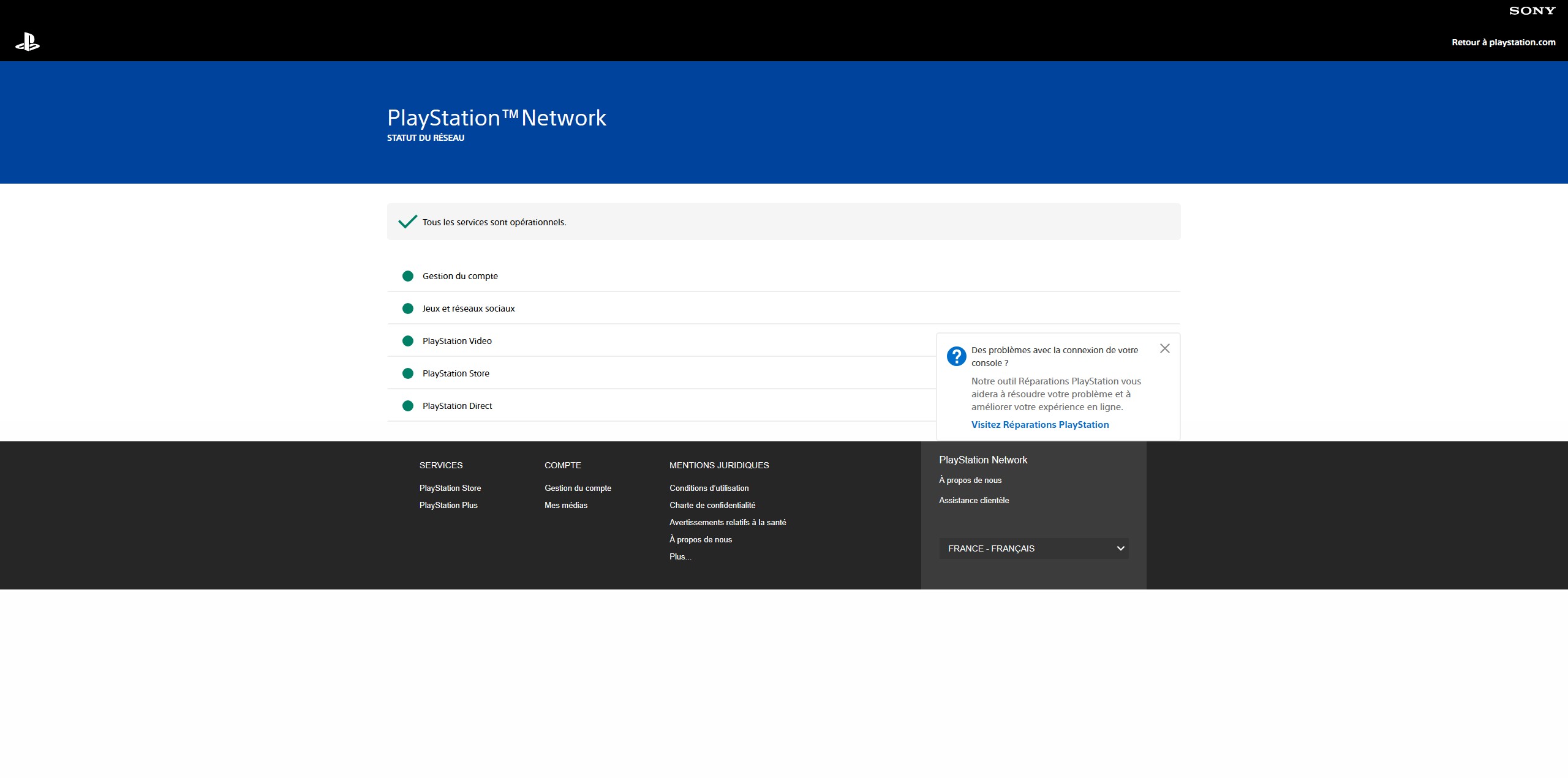Click PlayStation Direct green status dot
Screen dimensions: 1568x778
coord(408,406)
